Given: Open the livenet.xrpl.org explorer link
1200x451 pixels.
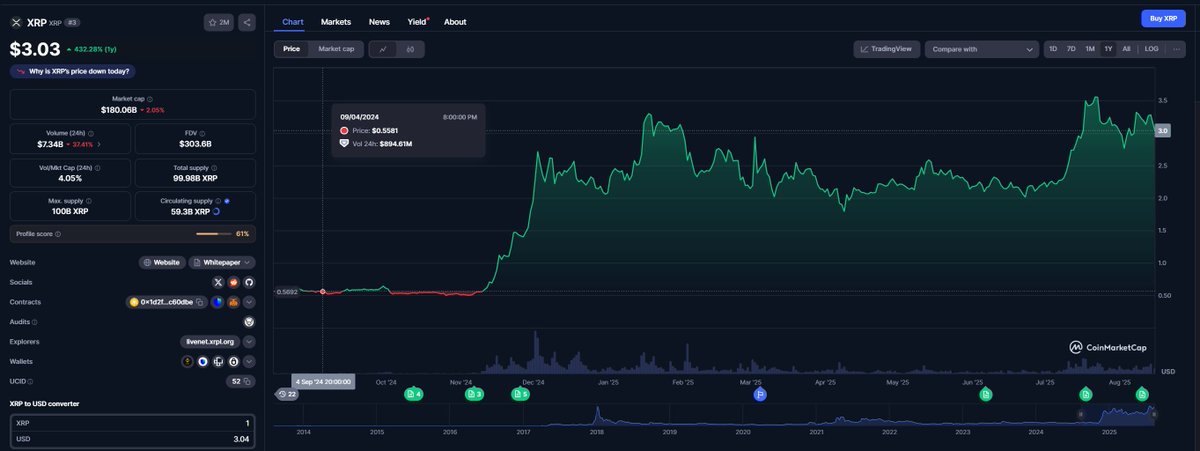Looking at the screenshot, I should [x=209, y=341].
